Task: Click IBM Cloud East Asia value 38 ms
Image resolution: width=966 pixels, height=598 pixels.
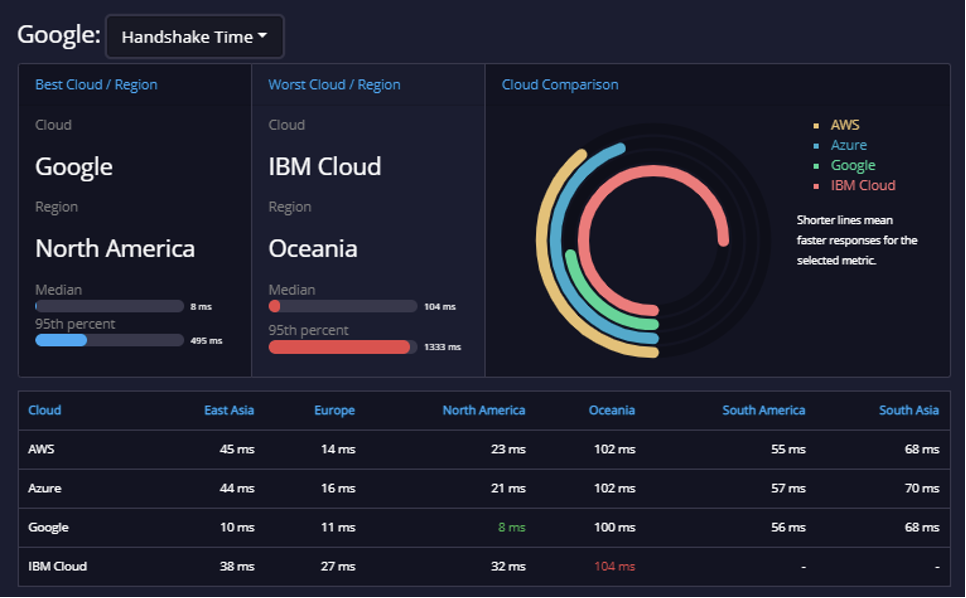Action: [237, 567]
